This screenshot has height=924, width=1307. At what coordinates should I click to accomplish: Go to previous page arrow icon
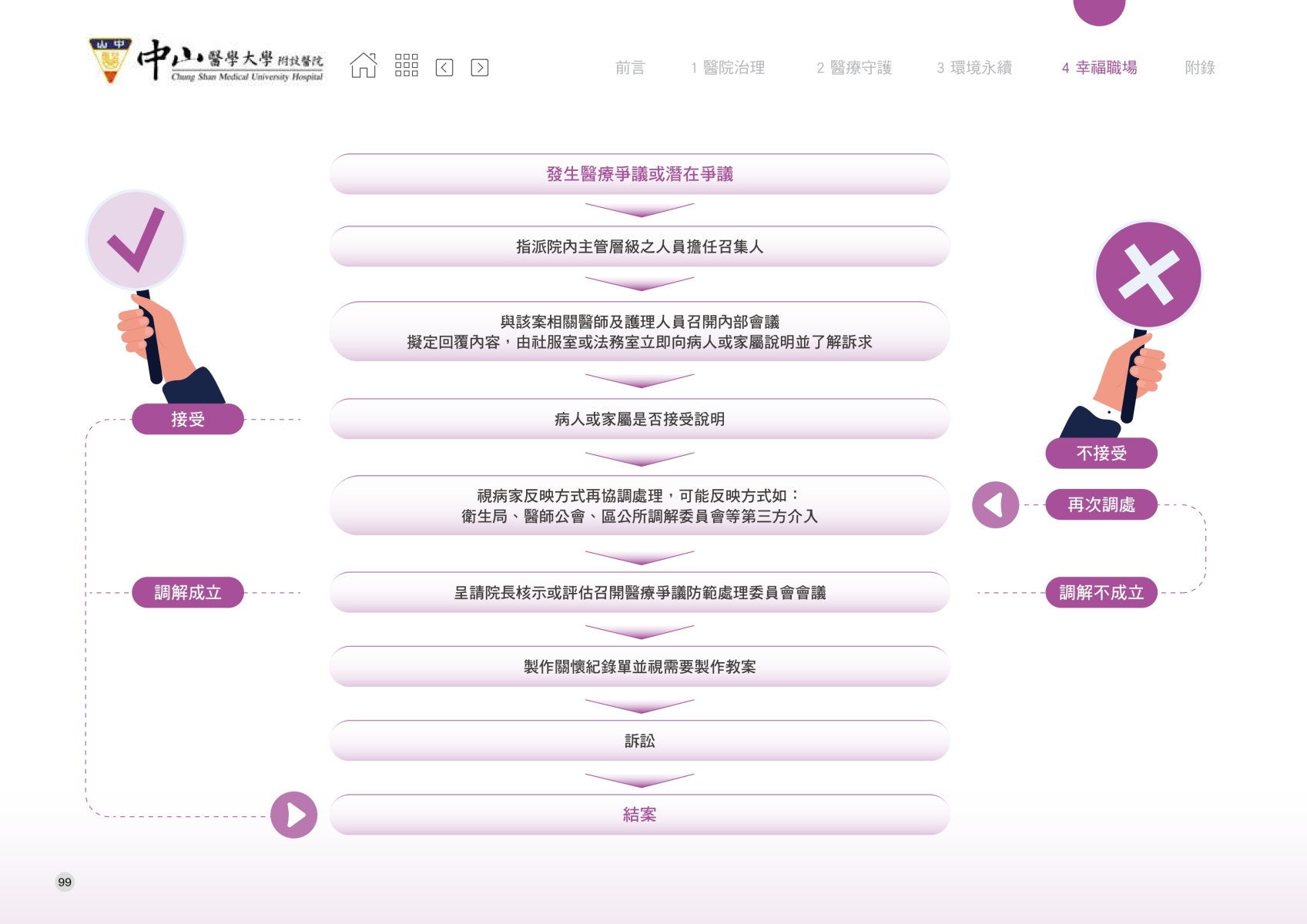tap(444, 68)
